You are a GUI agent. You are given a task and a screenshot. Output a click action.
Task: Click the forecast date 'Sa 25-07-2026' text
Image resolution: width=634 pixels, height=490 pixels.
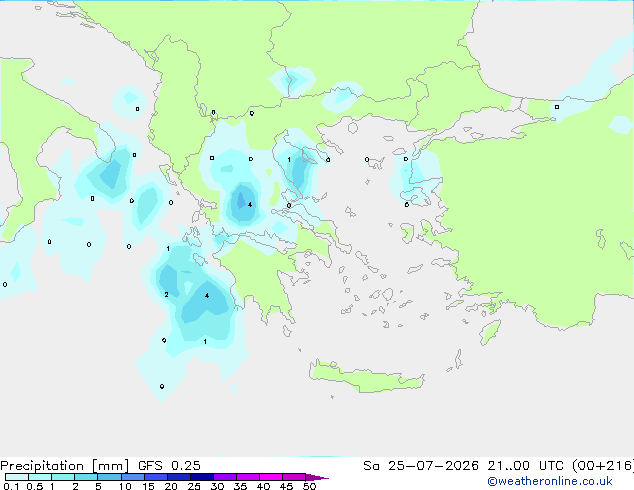(x=421, y=466)
